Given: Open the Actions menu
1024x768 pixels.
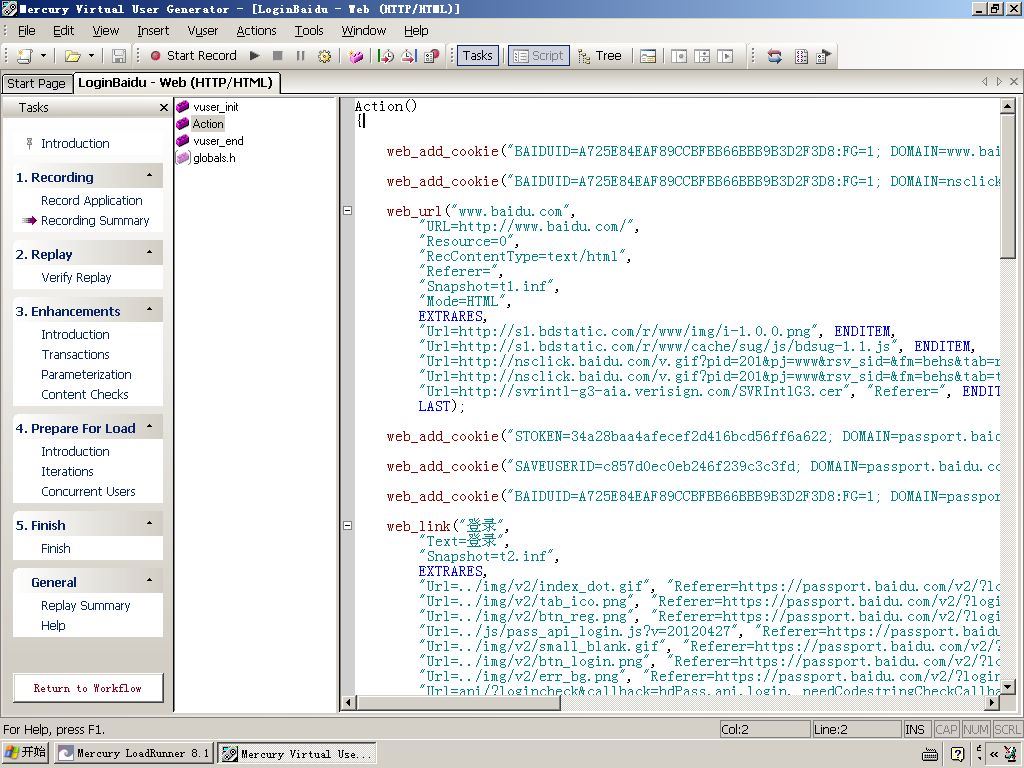Looking at the screenshot, I should pyautogui.click(x=256, y=31).
